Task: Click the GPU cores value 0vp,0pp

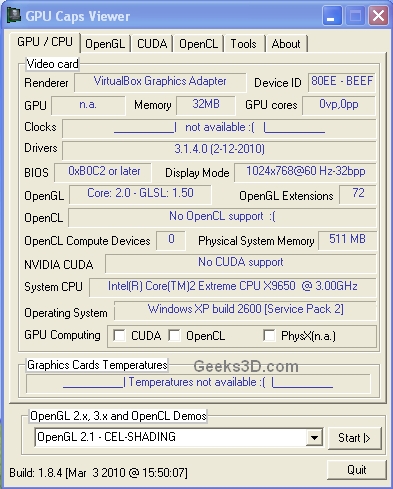Action: [339, 105]
